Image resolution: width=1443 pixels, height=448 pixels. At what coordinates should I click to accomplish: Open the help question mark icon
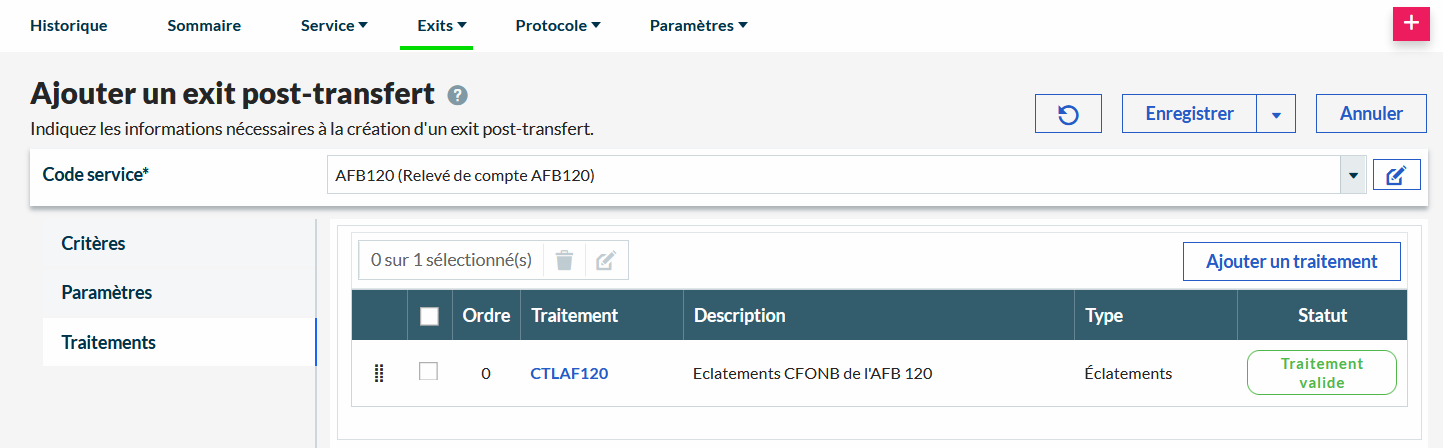point(457,95)
